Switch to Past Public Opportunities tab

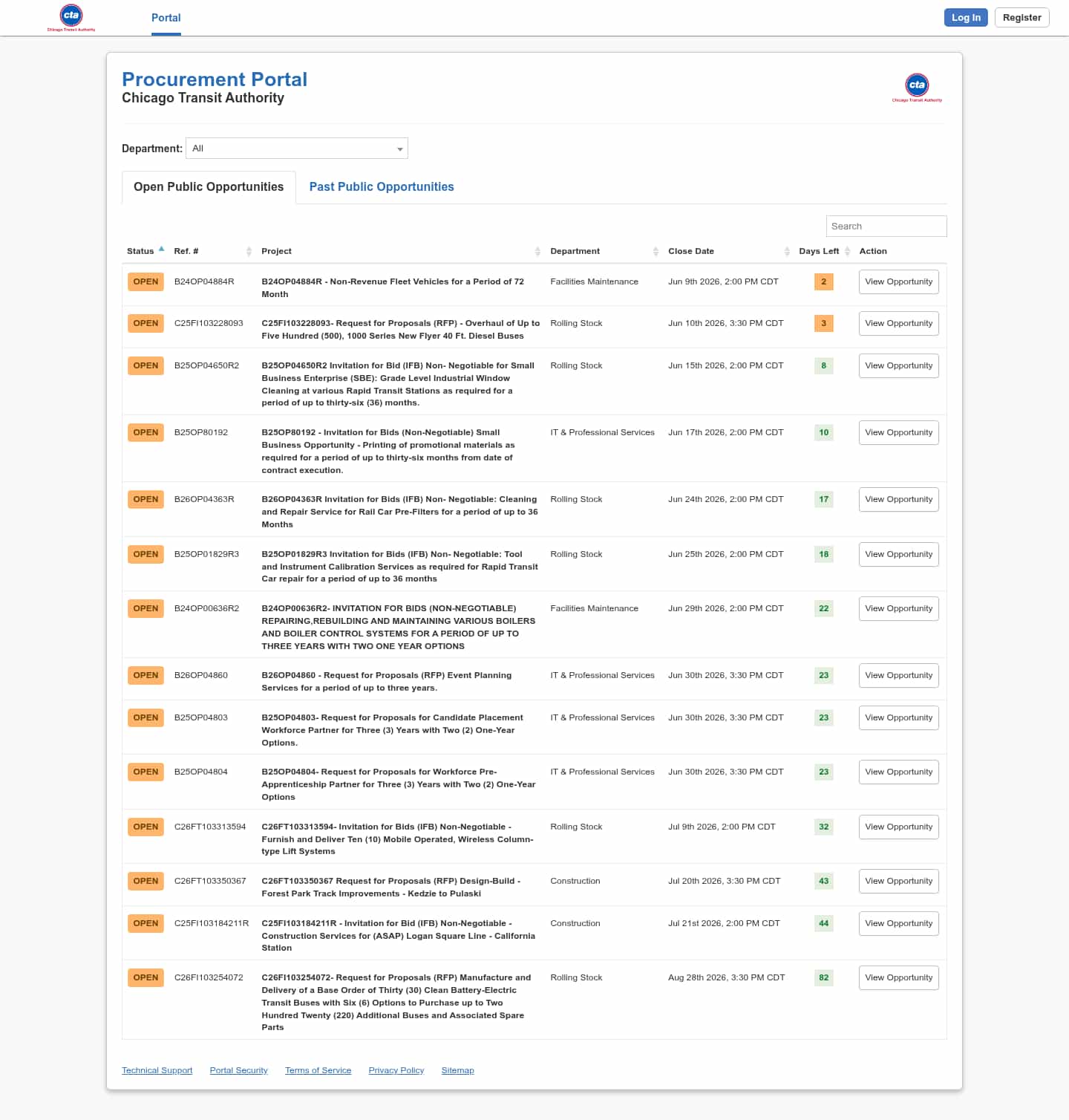382,187
